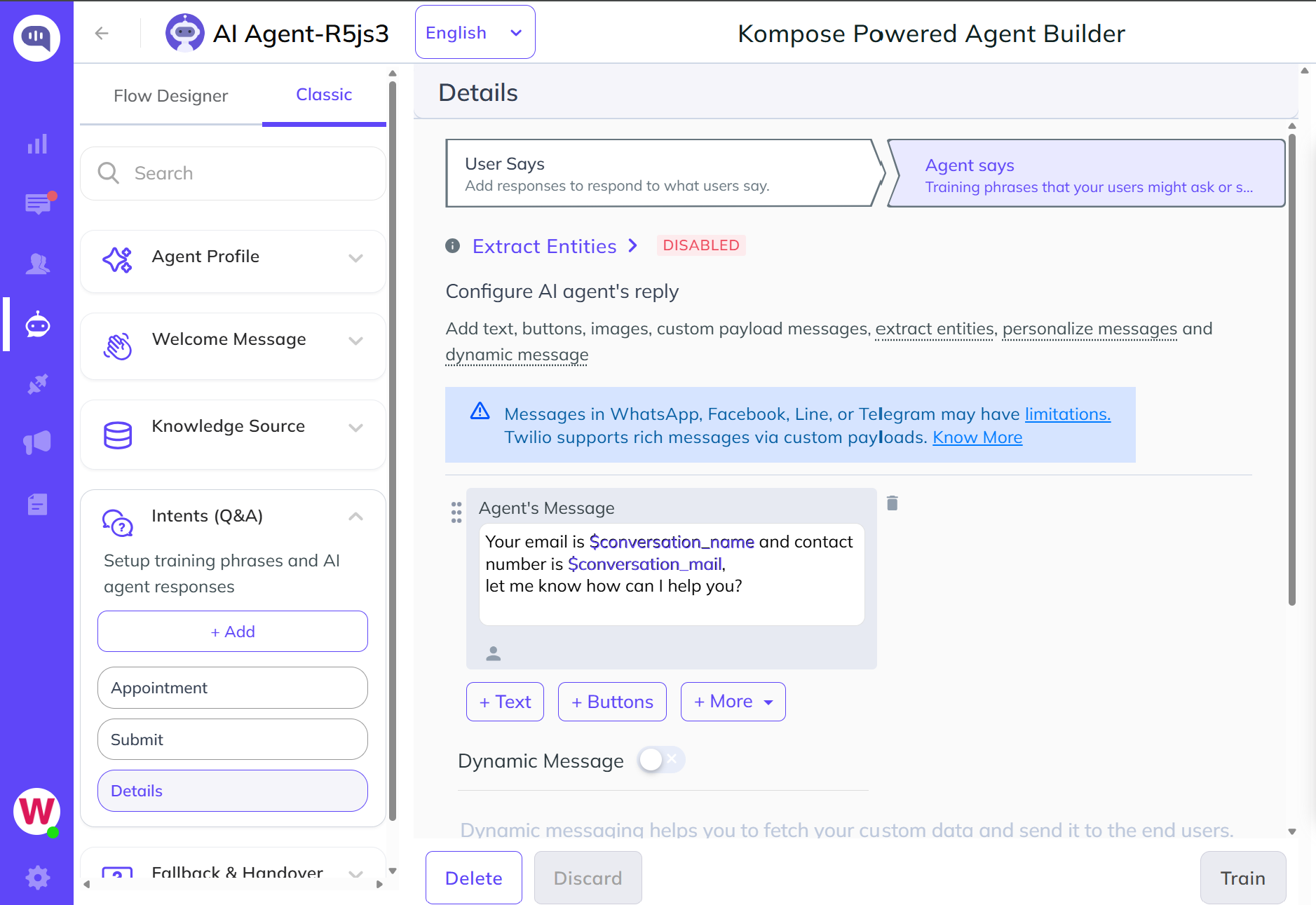The height and width of the screenshot is (905, 1316).
Task: Click the dynamic message dotted link
Action: coord(517,355)
